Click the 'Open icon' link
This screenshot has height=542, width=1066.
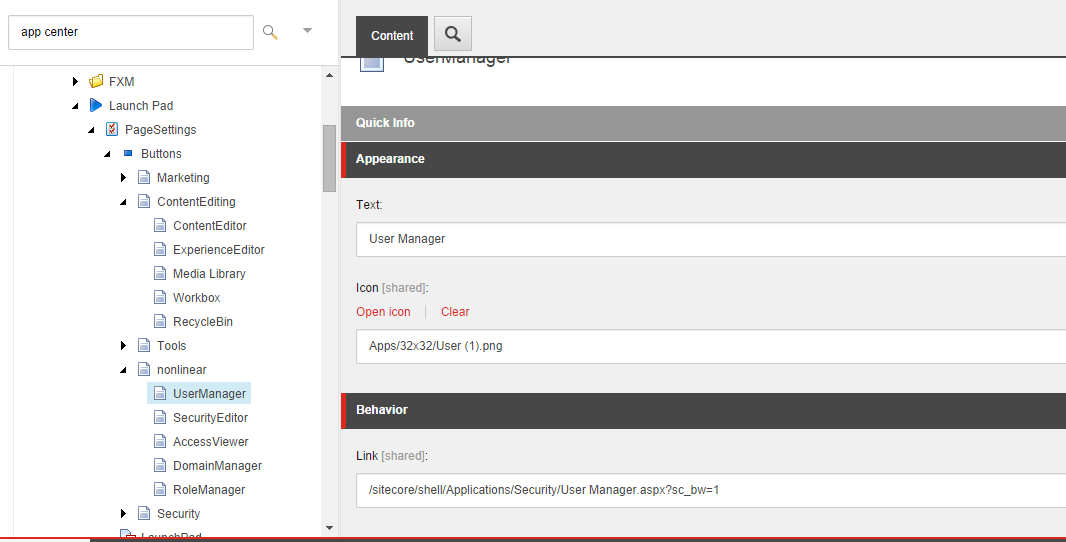[383, 311]
